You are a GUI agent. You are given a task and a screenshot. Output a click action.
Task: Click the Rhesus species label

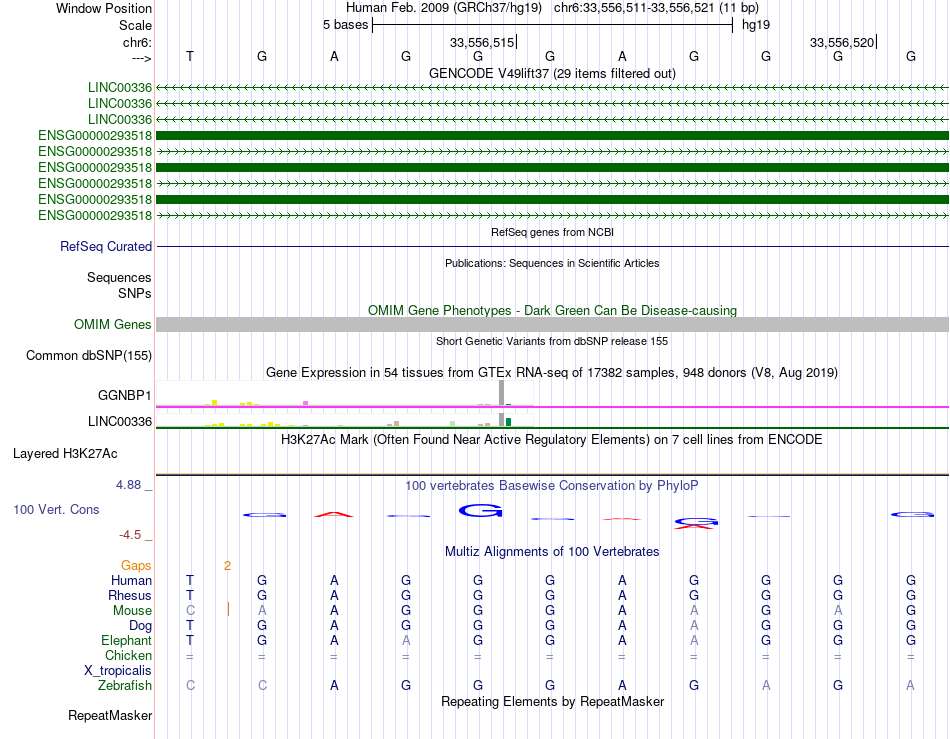click(x=130, y=595)
